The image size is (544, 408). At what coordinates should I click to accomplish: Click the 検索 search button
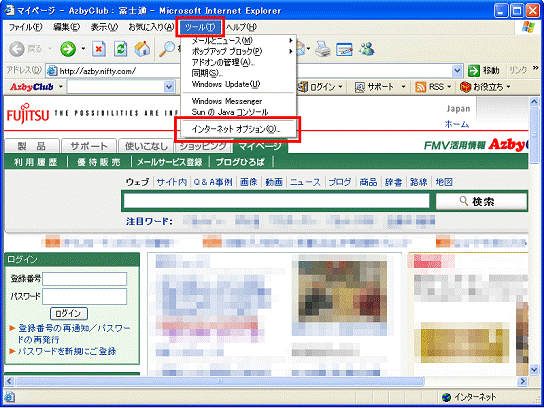point(481,201)
